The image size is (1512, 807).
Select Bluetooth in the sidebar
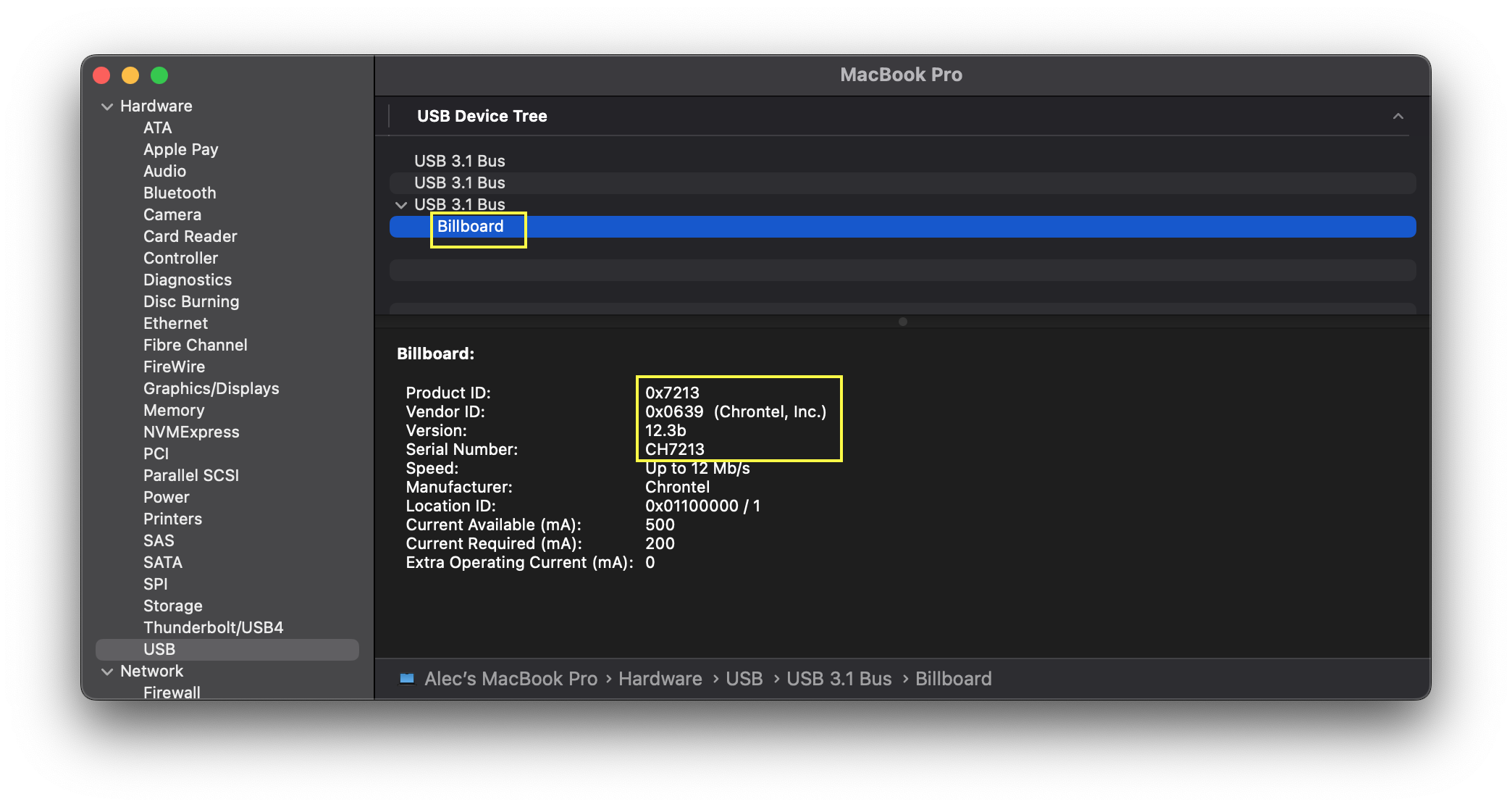pos(180,193)
